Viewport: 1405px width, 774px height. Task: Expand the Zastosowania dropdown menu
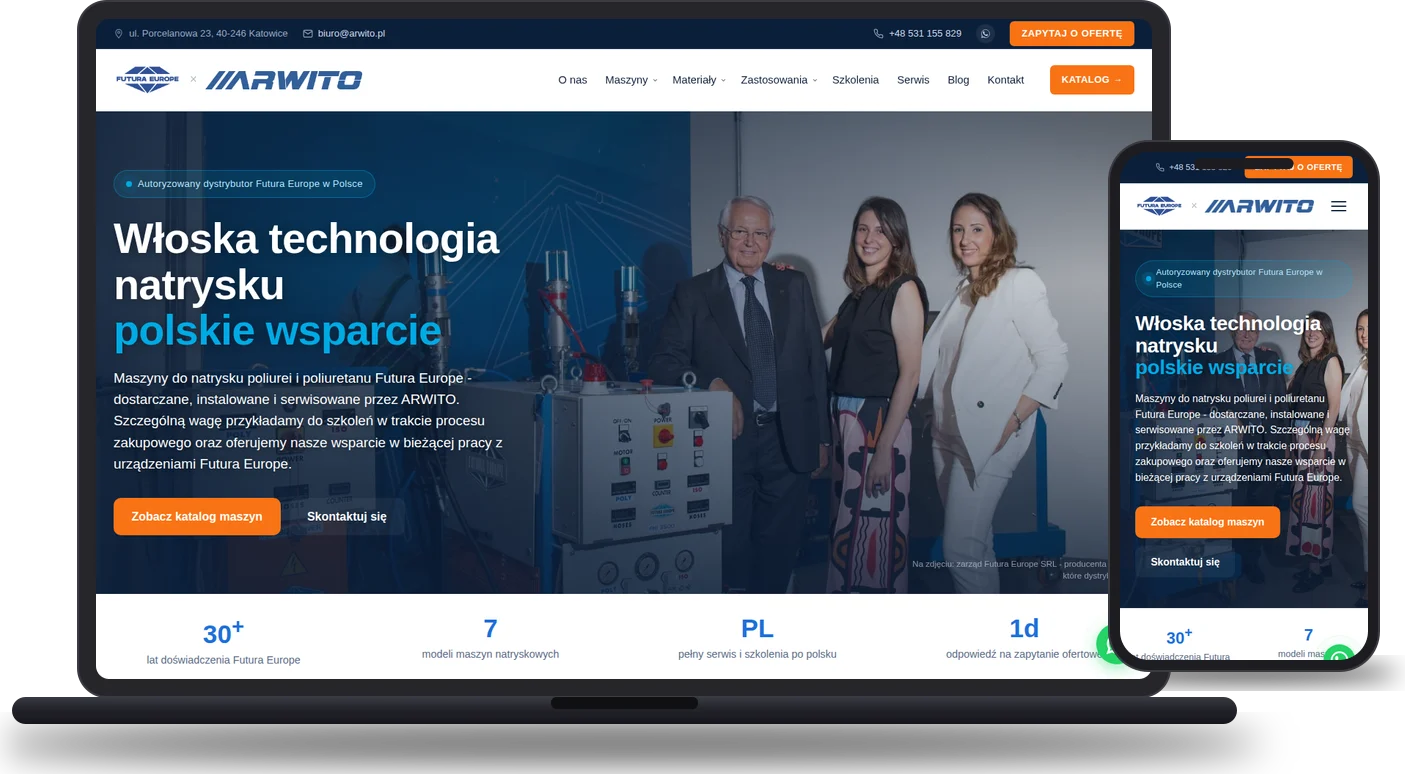pyautogui.click(x=779, y=80)
